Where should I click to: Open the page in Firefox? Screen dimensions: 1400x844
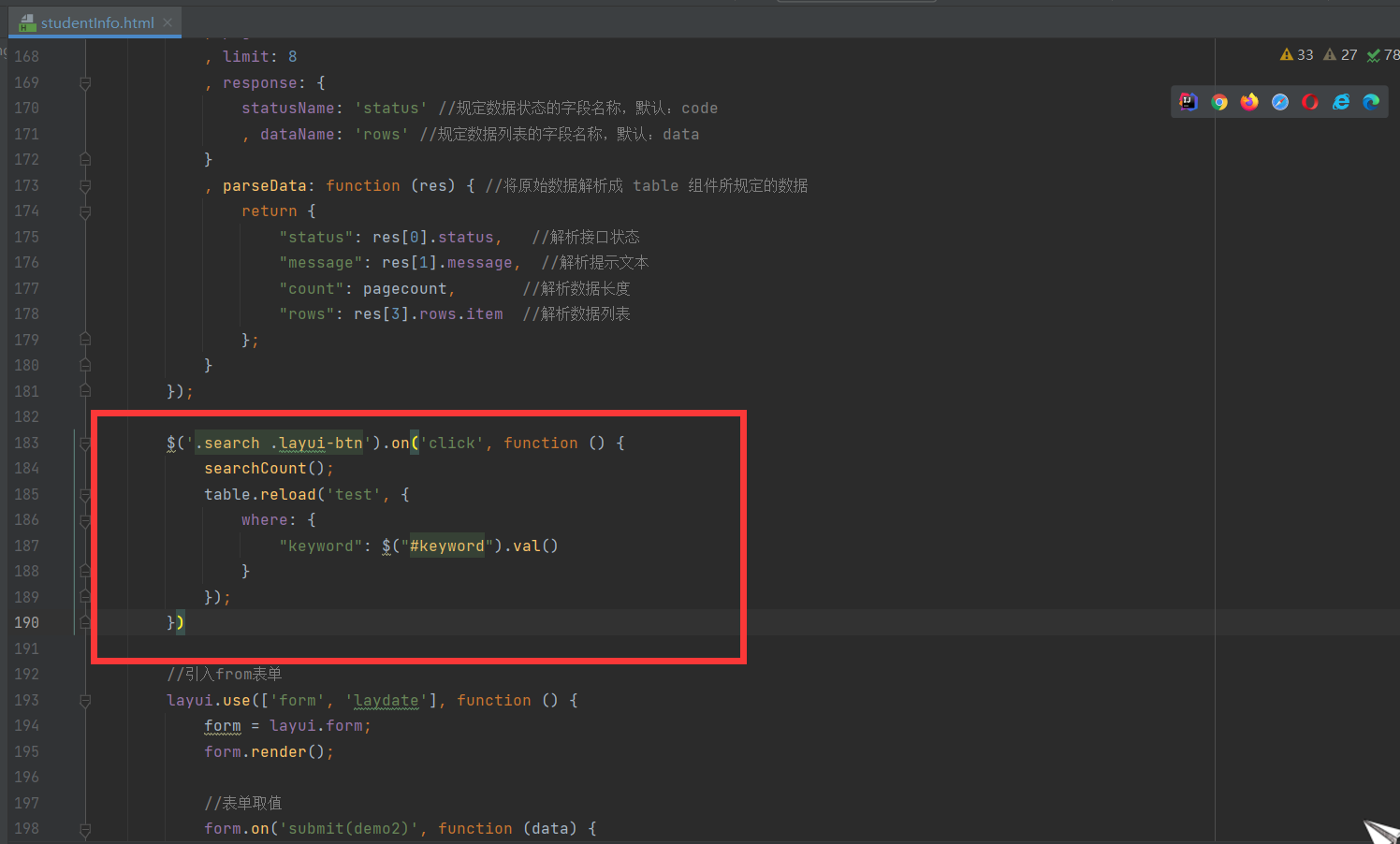pyautogui.click(x=1249, y=102)
